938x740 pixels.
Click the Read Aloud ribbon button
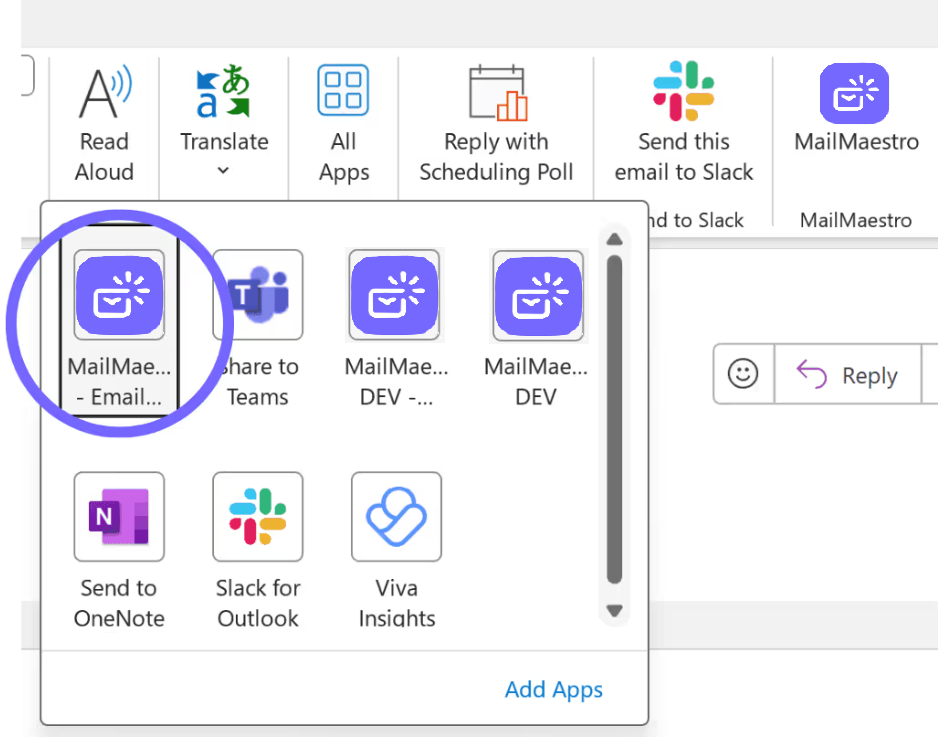point(104,124)
